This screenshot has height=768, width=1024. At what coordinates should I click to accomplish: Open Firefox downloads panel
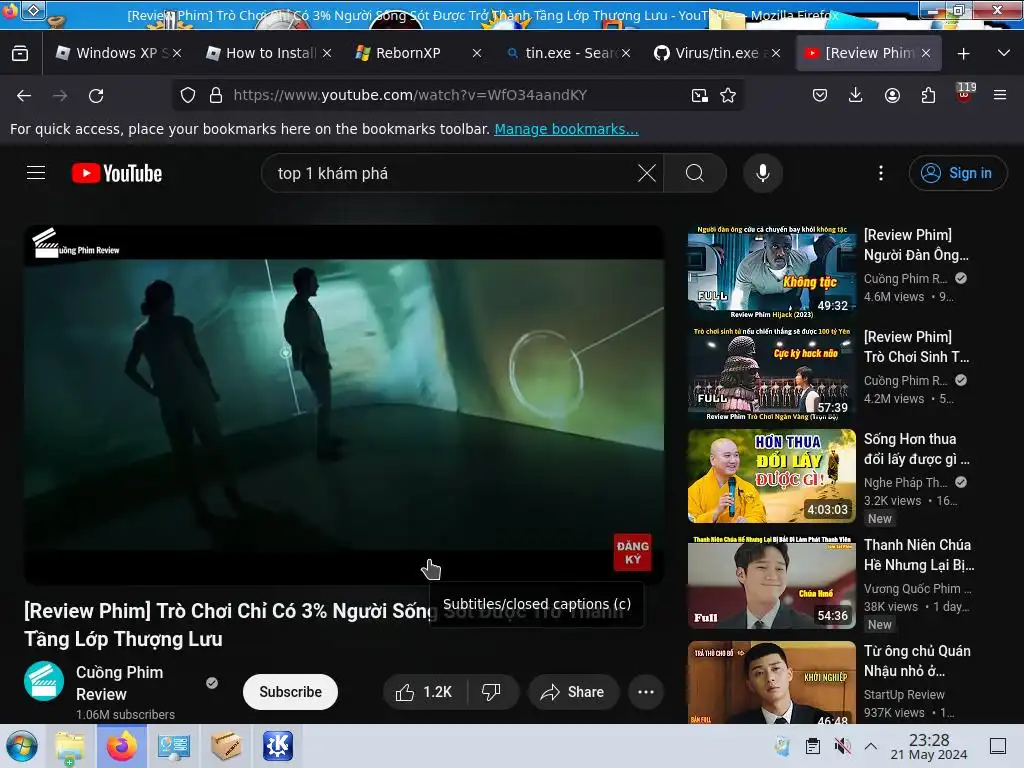point(856,95)
